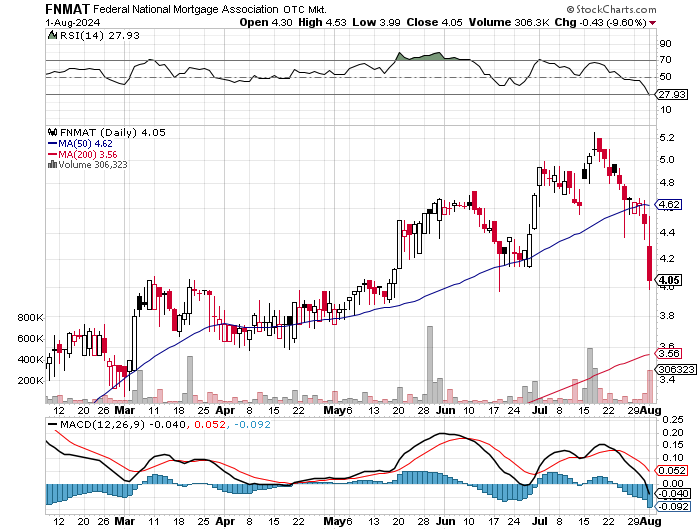Click the 0.15 MACD axis label
700x530 pixels.
672,445
